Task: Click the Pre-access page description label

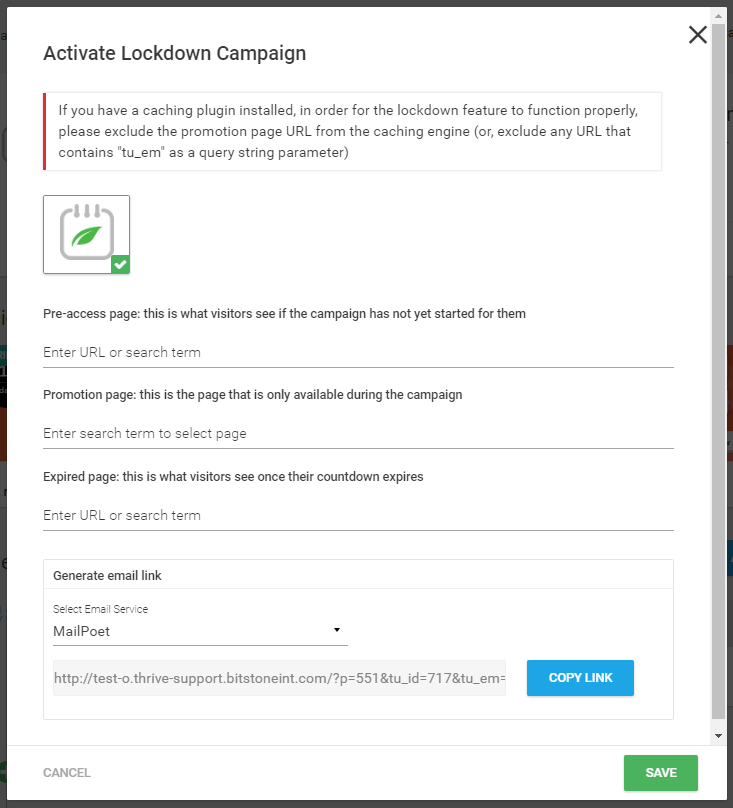Action: click(x=285, y=314)
